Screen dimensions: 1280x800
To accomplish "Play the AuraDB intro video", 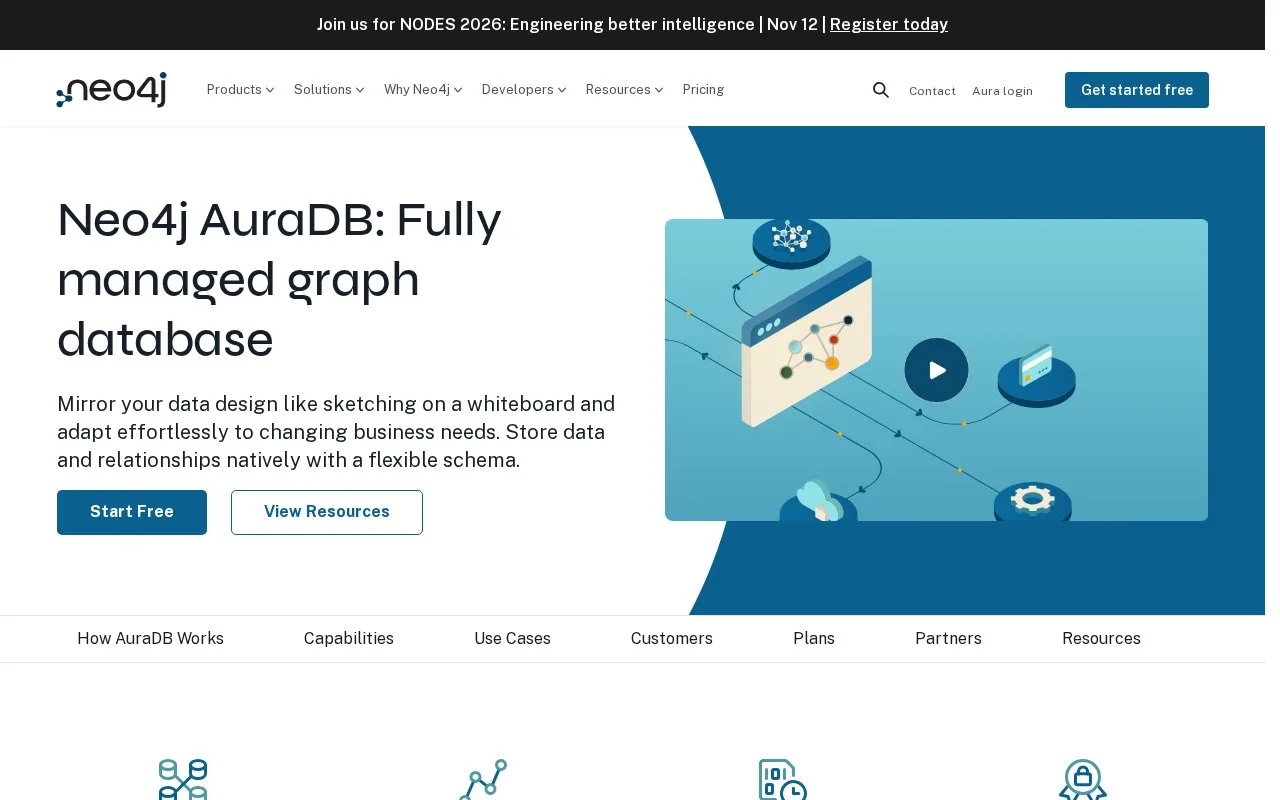I will click(x=936, y=370).
